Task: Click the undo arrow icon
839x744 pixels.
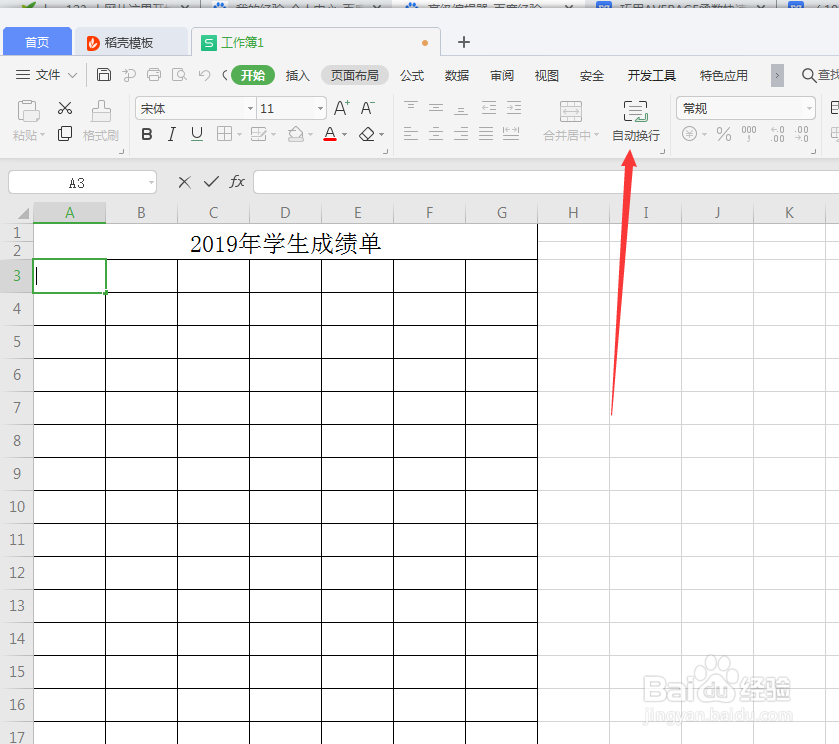Action: (x=204, y=74)
